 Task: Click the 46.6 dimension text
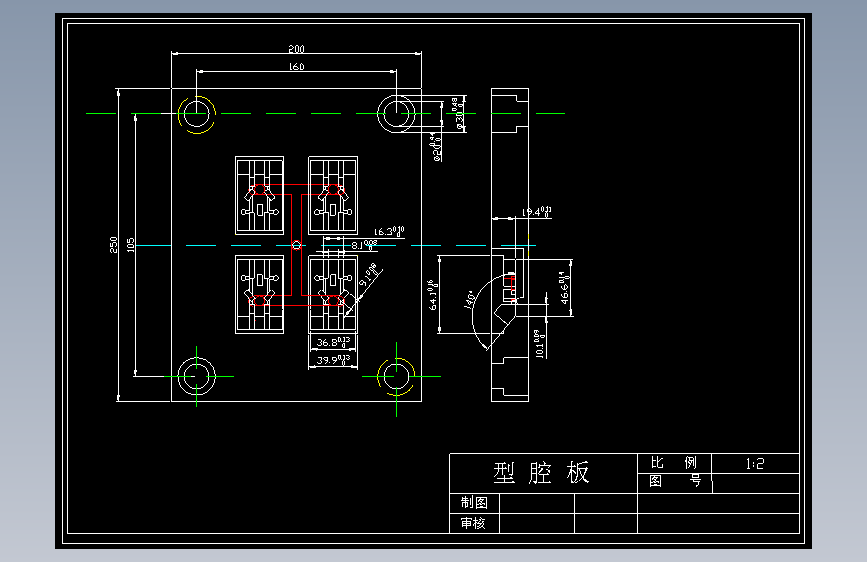pyautogui.click(x=564, y=288)
